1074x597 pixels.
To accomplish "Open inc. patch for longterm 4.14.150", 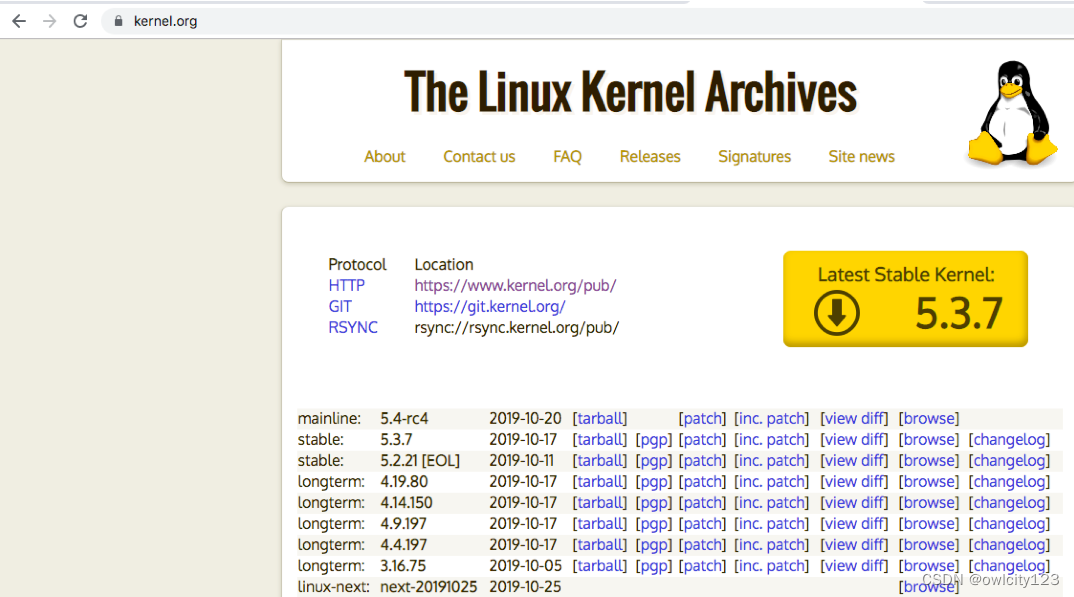I will 771,503.
